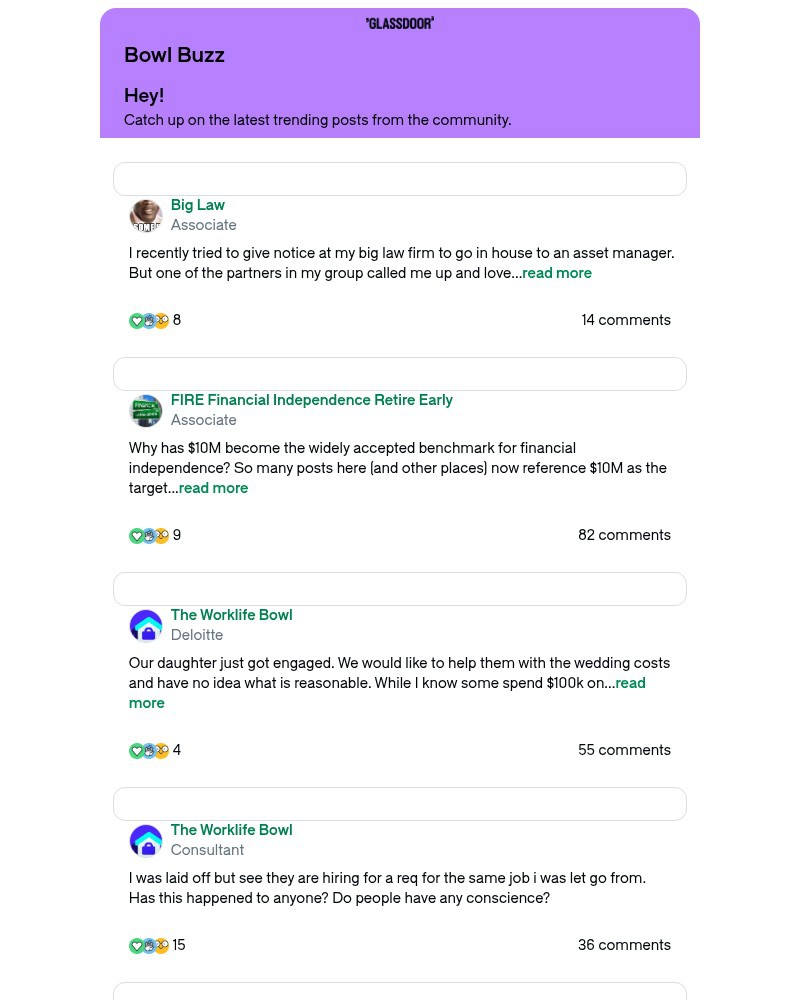View the 55 comments on wedding post
800x1000 pixels.
[624, 750]
